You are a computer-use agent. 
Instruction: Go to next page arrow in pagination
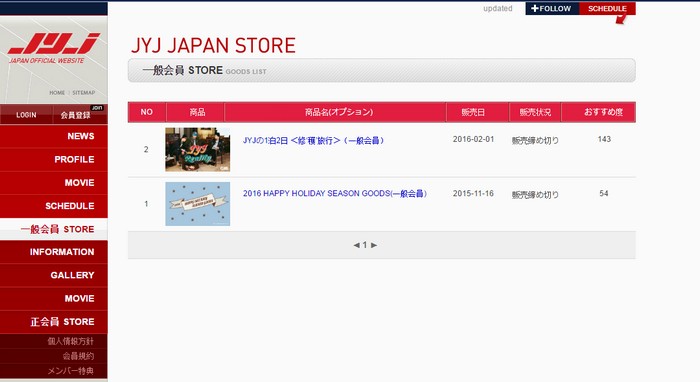(374, 245)
